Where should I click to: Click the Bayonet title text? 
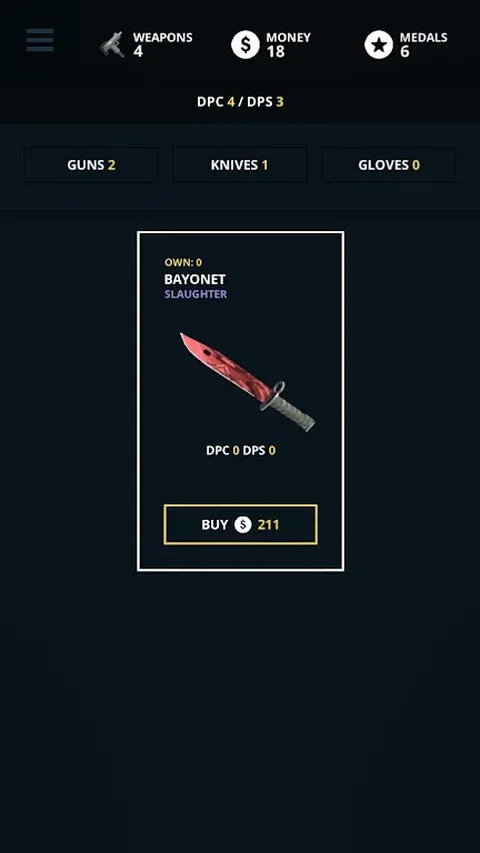pyautogui.click(x=195, y=280)
